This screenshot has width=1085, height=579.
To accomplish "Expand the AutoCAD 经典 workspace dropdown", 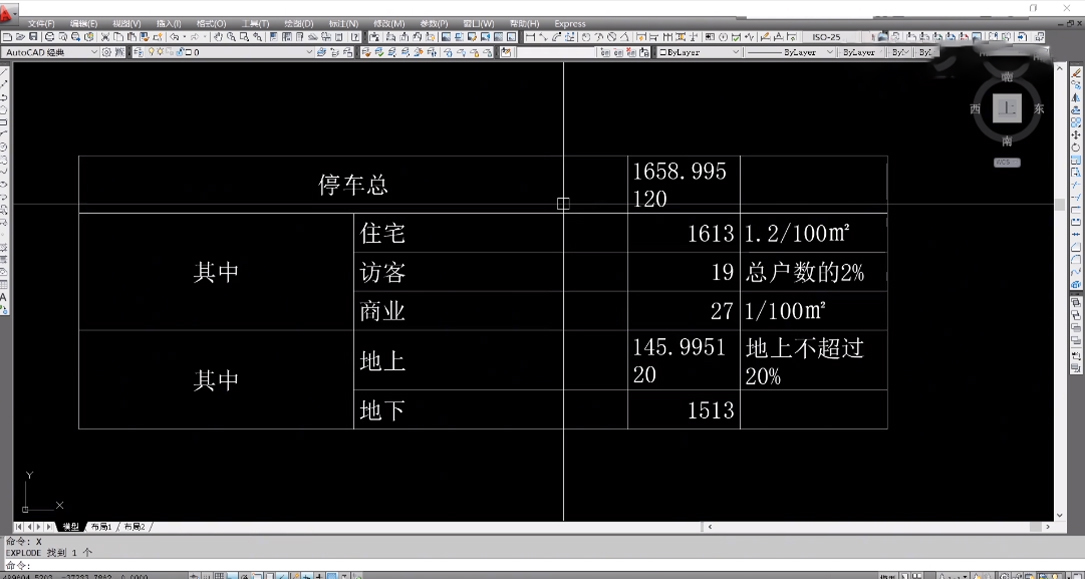I will pos(94,52).
